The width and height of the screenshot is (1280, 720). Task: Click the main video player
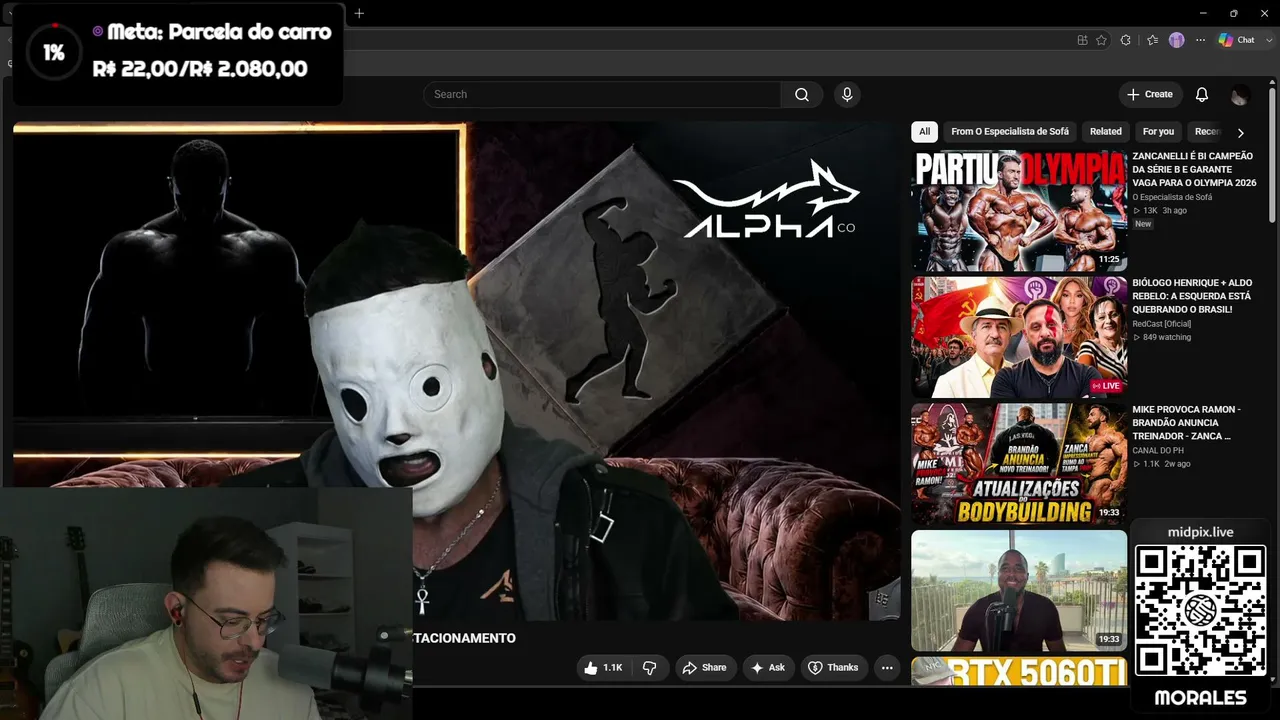[457, 371]
